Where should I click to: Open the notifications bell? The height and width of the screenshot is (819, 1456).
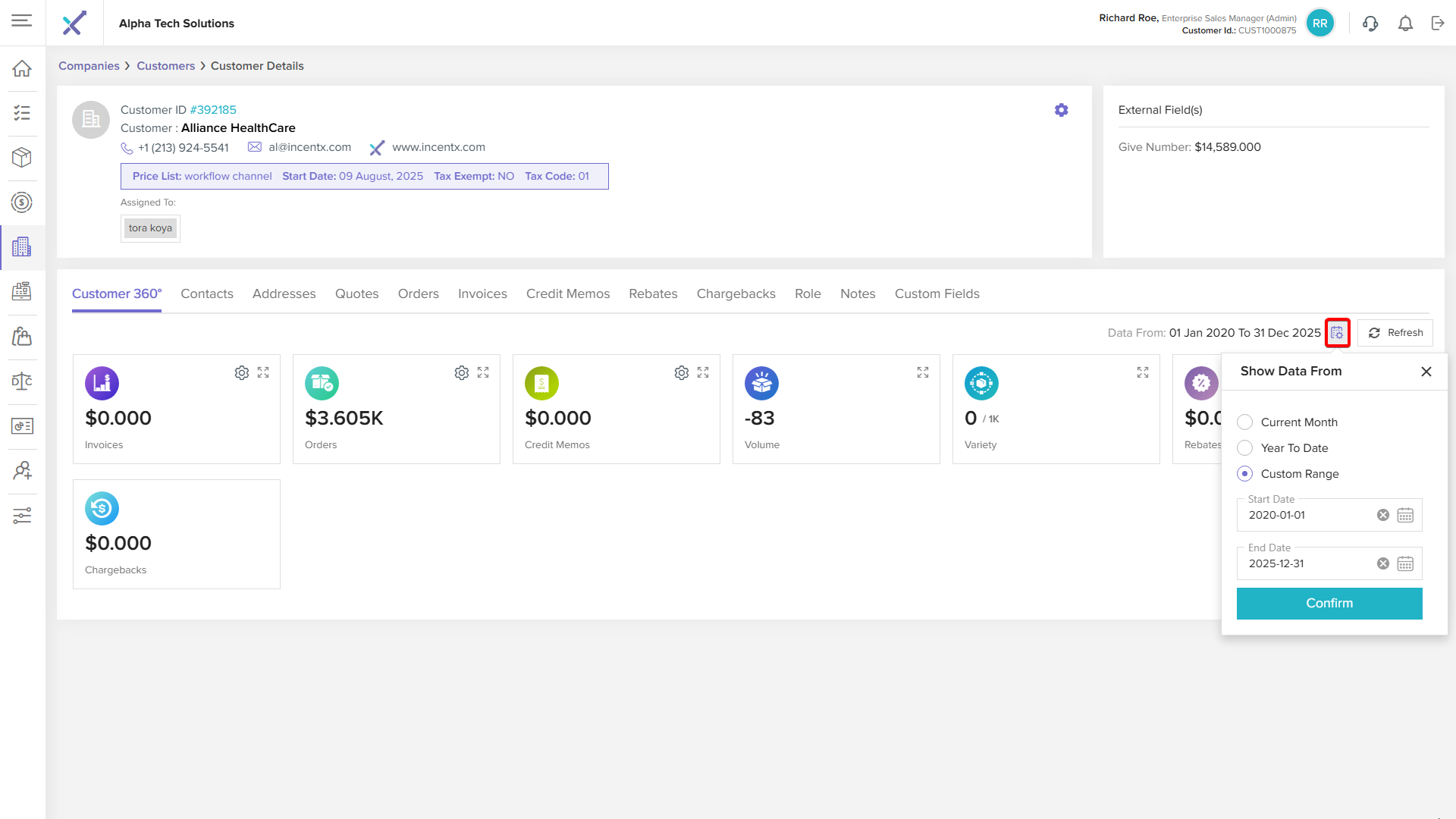click(x=1405, y=24)
